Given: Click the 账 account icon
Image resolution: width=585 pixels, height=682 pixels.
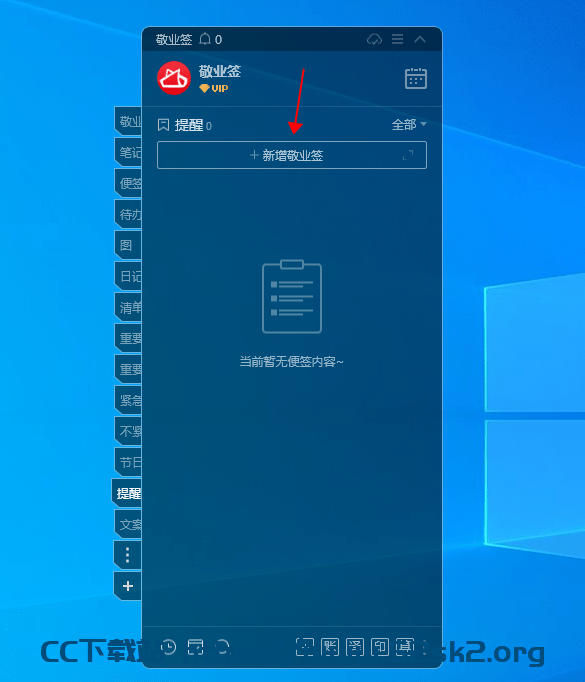Looking at the screenshot, I should (330, 647).
